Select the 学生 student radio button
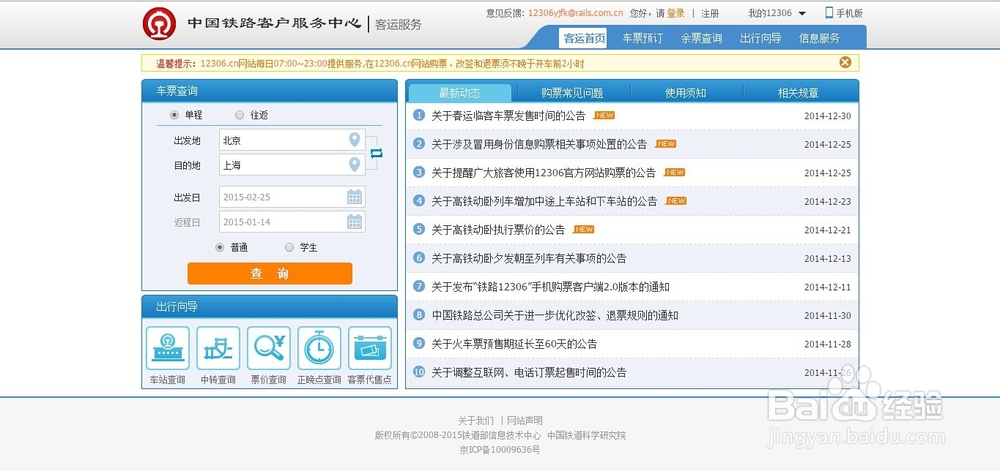The height and width of the screenshot is (471, 1000). point(290,247)
